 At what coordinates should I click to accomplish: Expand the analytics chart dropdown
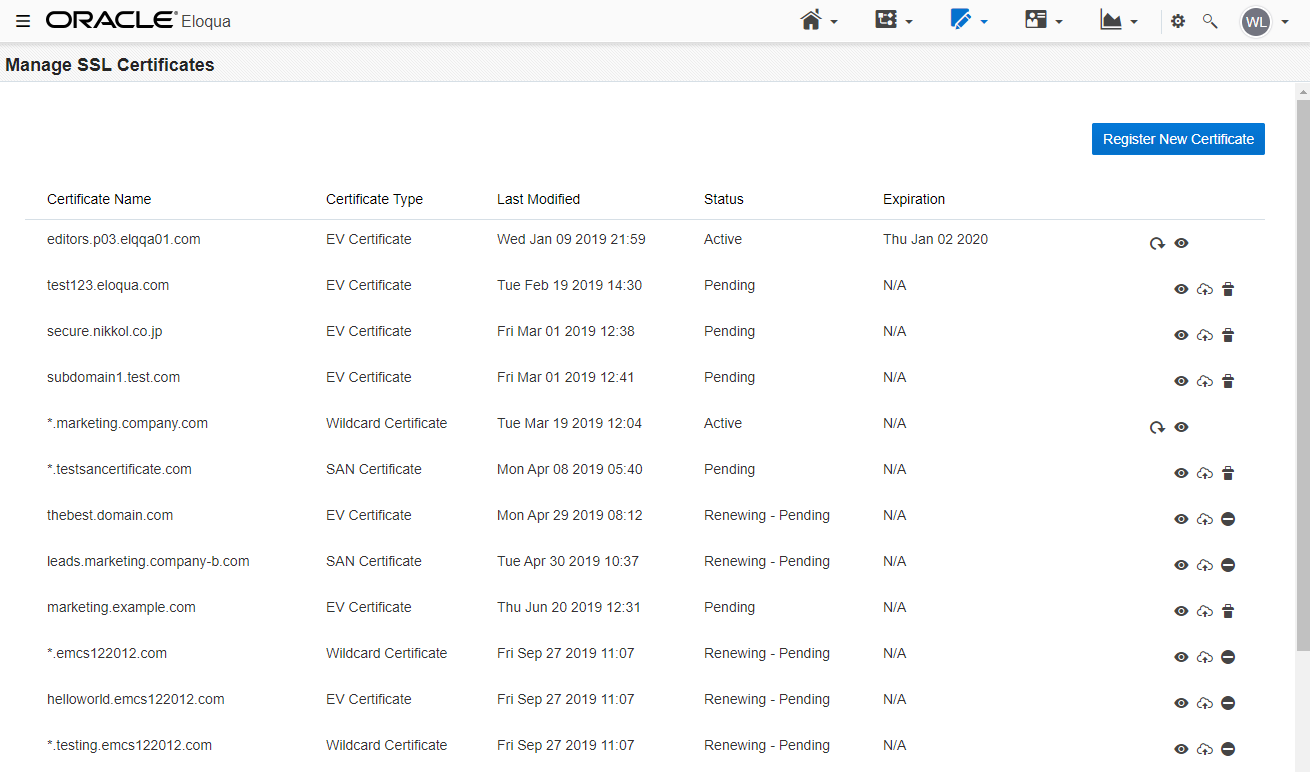(1119, 21)
